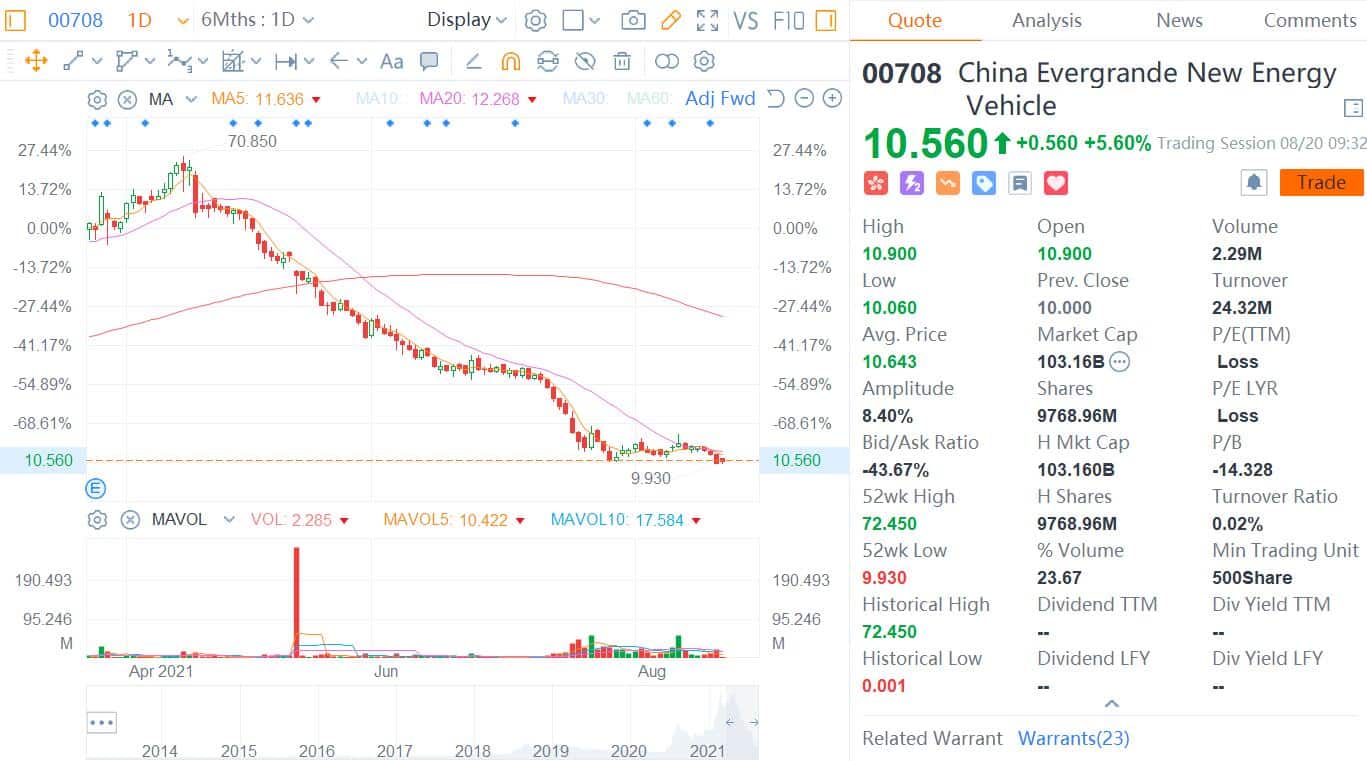
Task: Remove the MA indicator with its x button
Action: coord(127,99)
